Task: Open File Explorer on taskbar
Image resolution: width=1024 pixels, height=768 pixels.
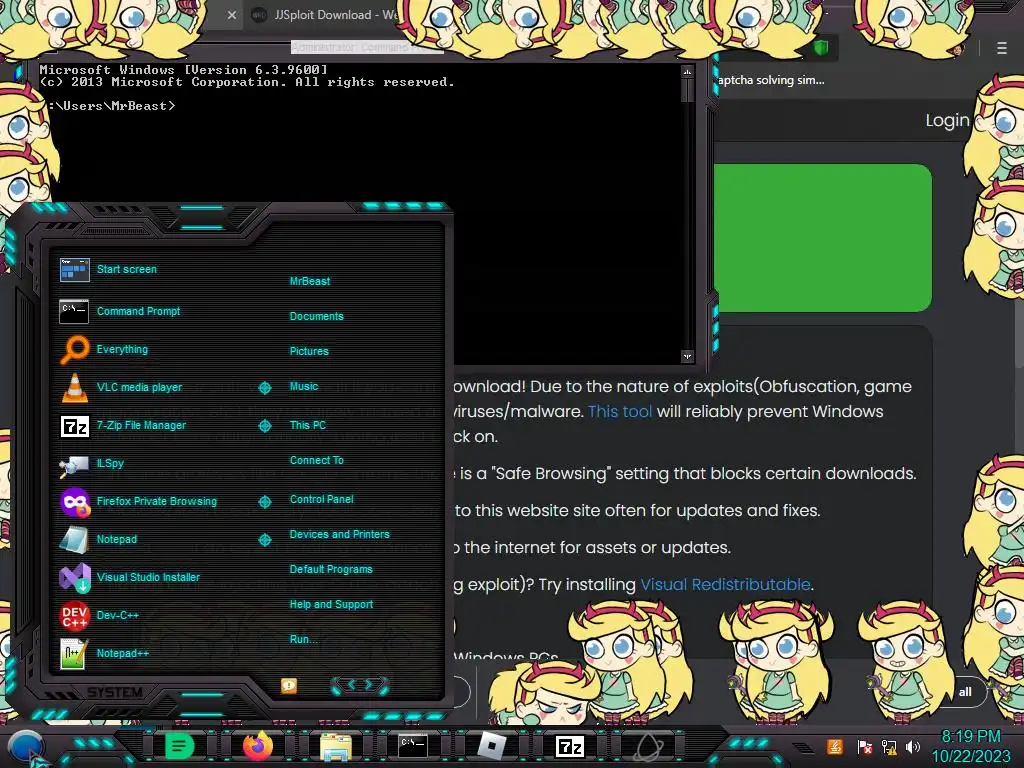Action: tap(336, 747)
